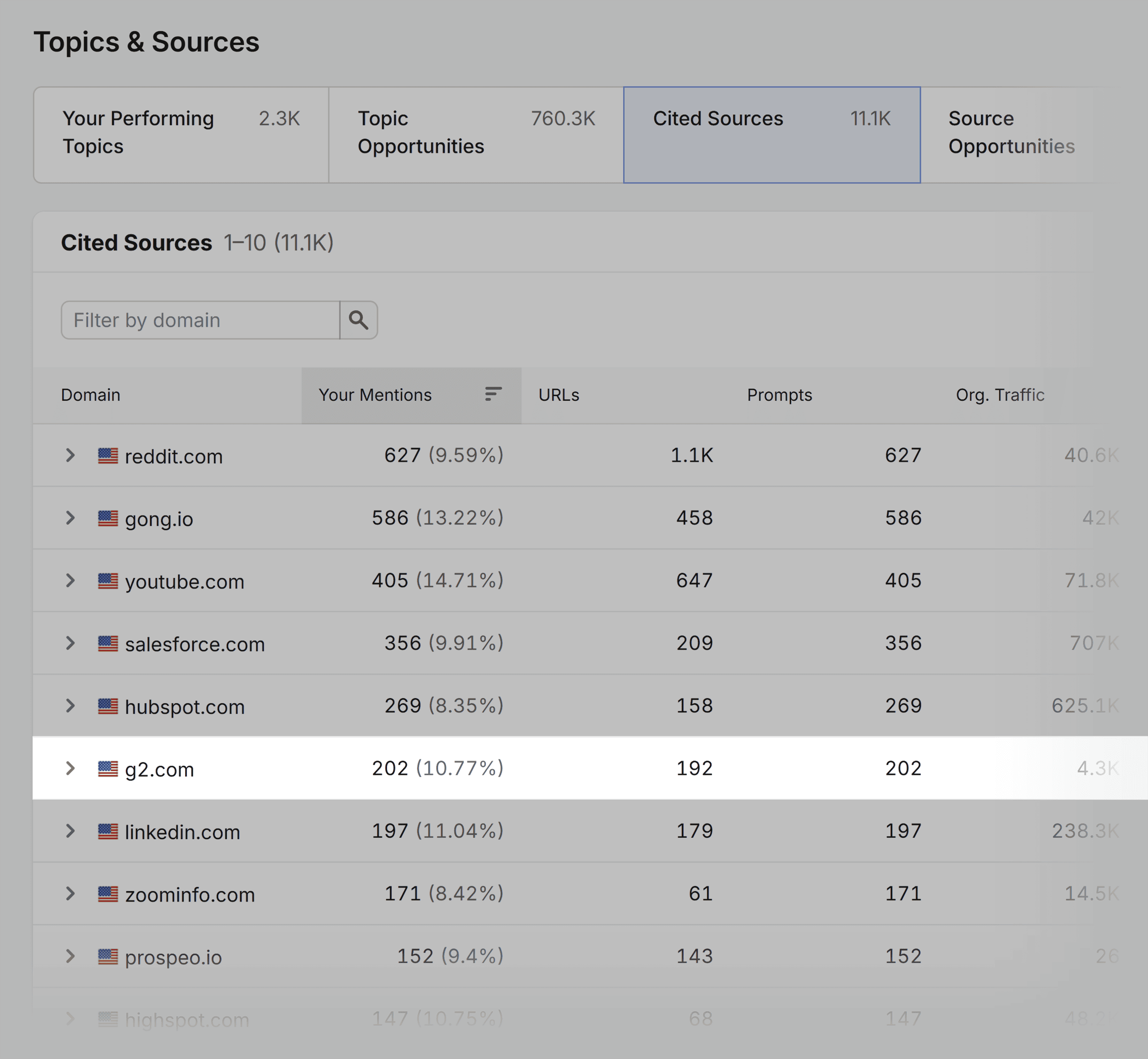Open the Your Performing Topics tab
Viewport: 1148px width, 1059px height.
click(x=181, y=134)
